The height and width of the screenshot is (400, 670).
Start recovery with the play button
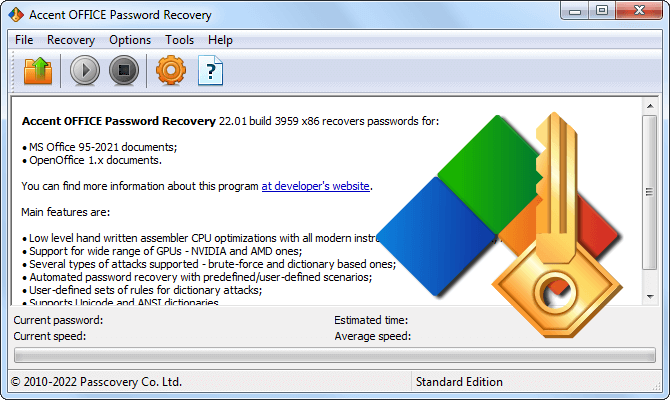coord(85,70)
